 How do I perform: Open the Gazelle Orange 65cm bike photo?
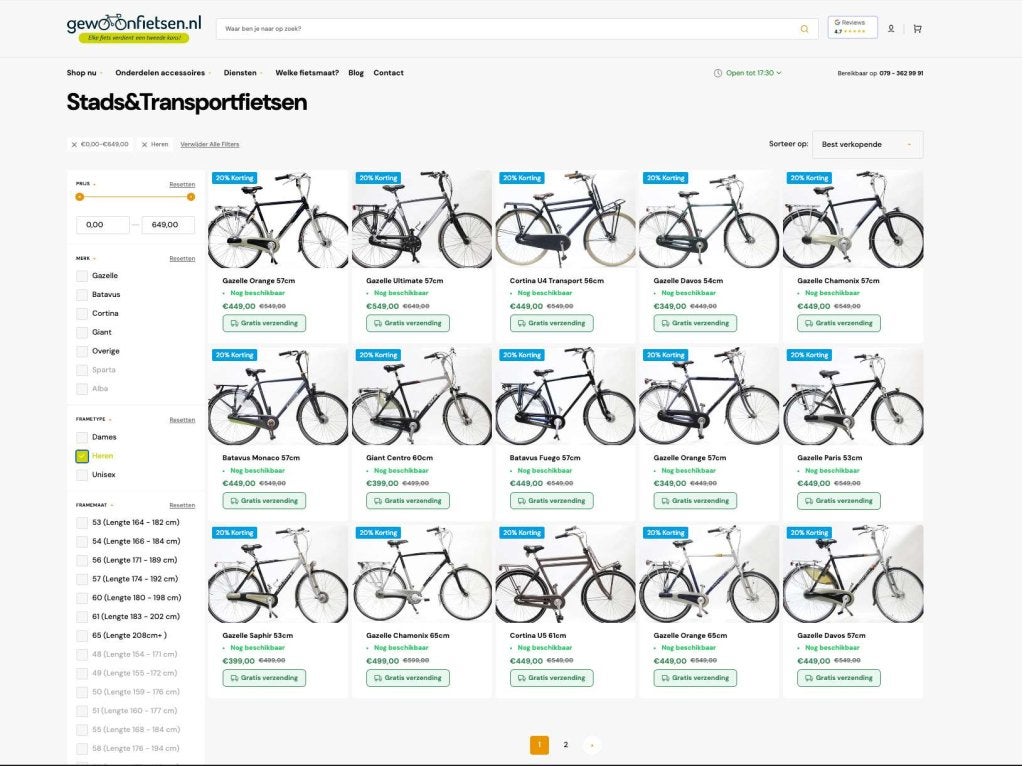click(709, 574)
